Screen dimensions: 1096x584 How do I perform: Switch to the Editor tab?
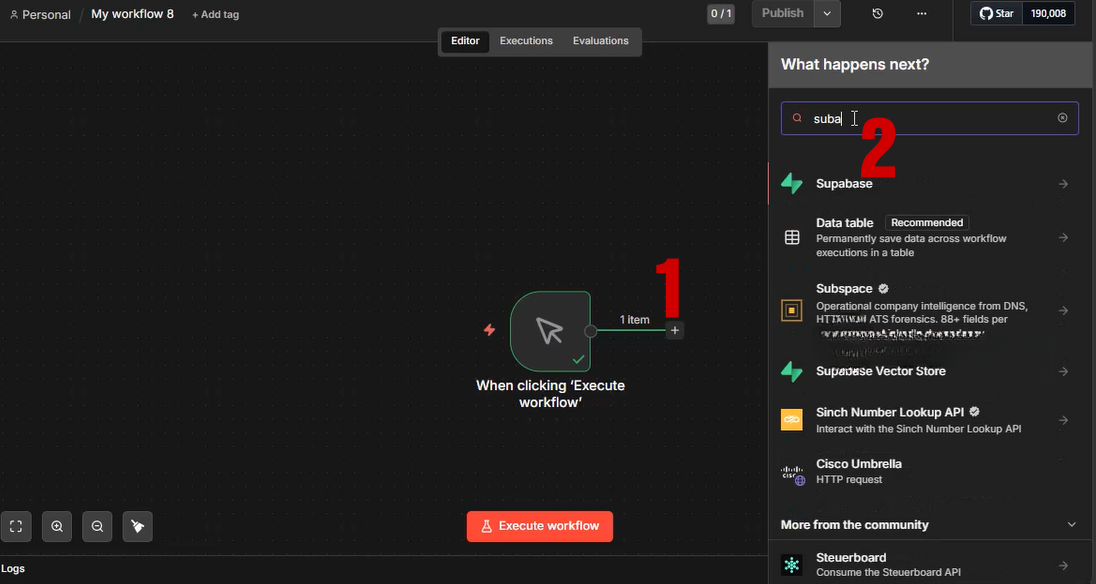(x=465, y=41)
